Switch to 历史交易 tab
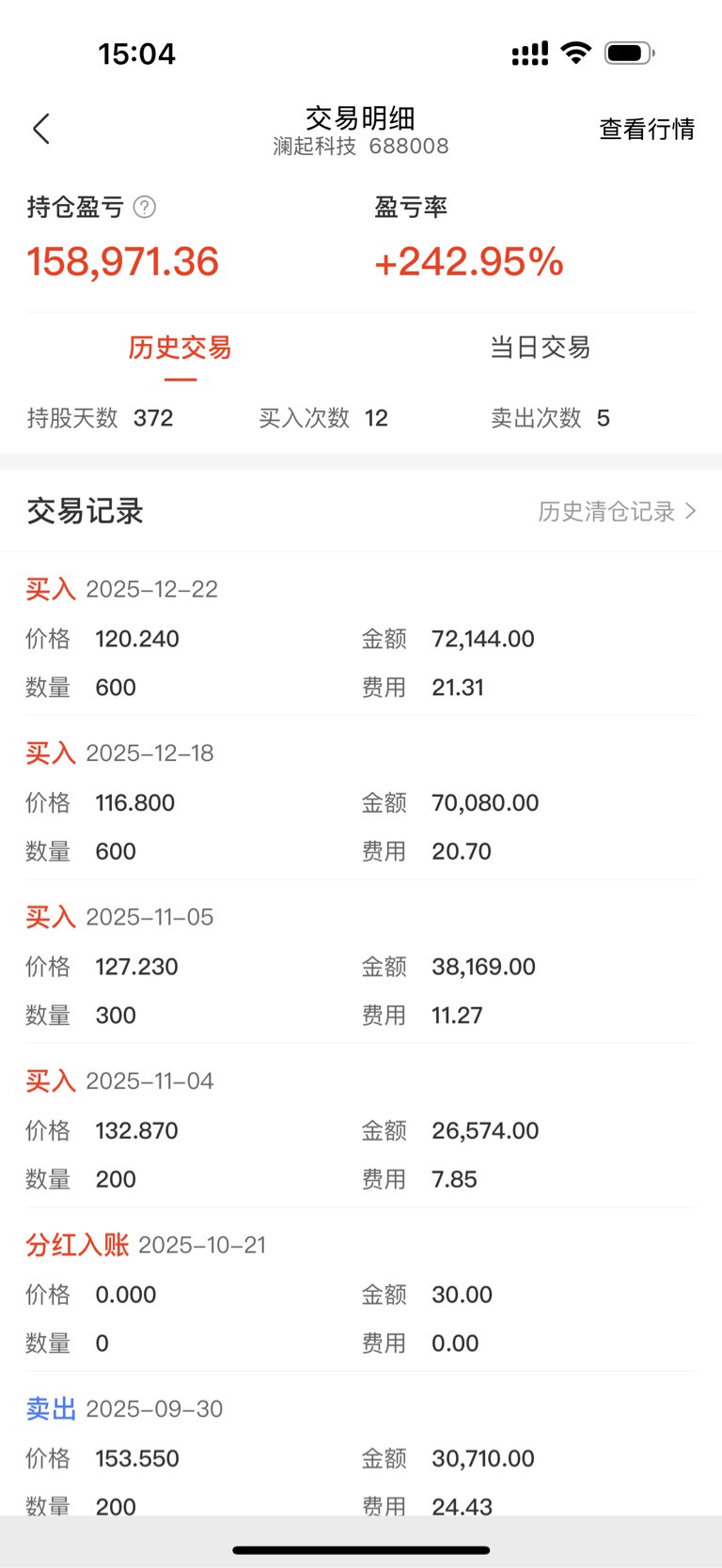The image size is (722, 1568). [180, 348]
